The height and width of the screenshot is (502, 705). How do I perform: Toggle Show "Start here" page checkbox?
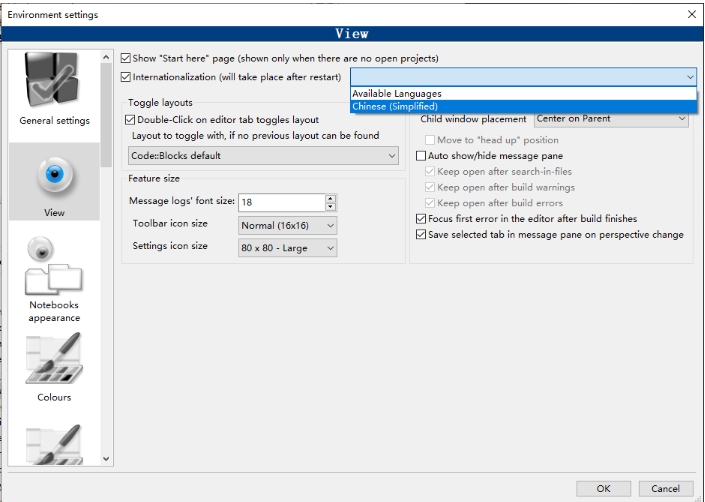(x=126, y=58)
